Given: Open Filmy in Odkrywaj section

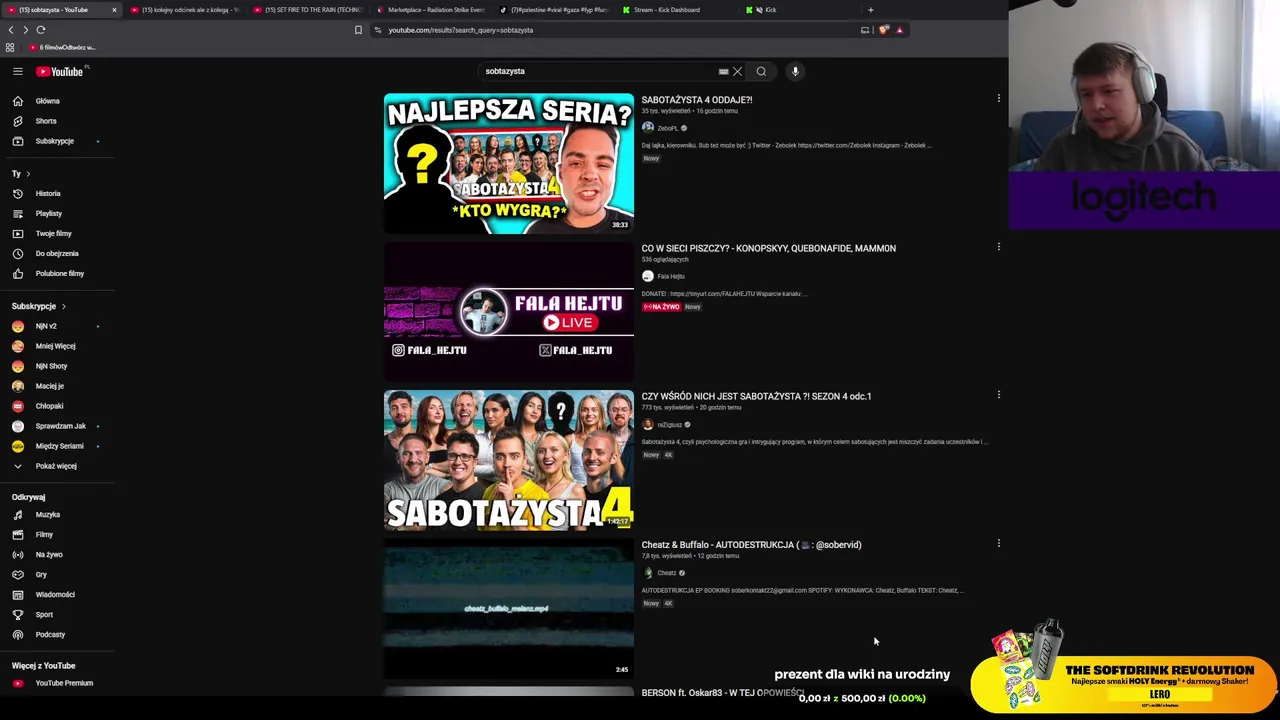Looking at the screenshot, I should point(44,534).
